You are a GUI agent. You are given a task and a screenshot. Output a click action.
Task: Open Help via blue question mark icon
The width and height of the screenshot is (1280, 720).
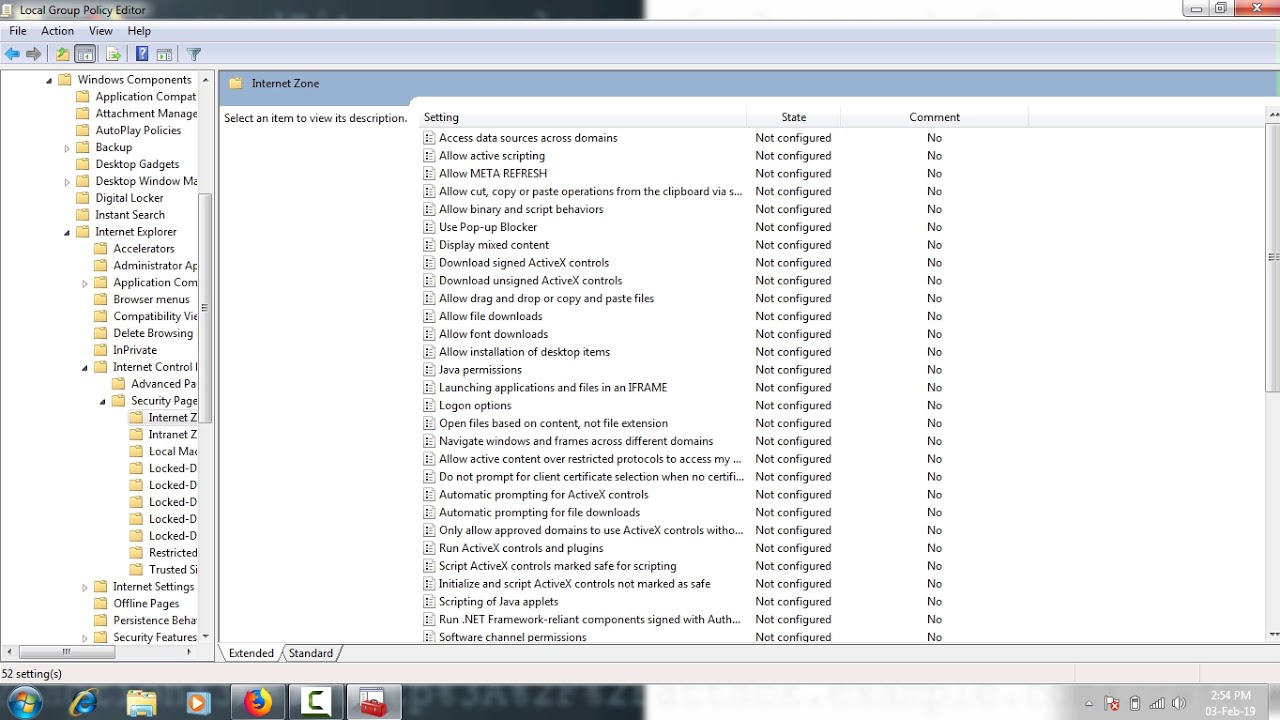[142, 54]
